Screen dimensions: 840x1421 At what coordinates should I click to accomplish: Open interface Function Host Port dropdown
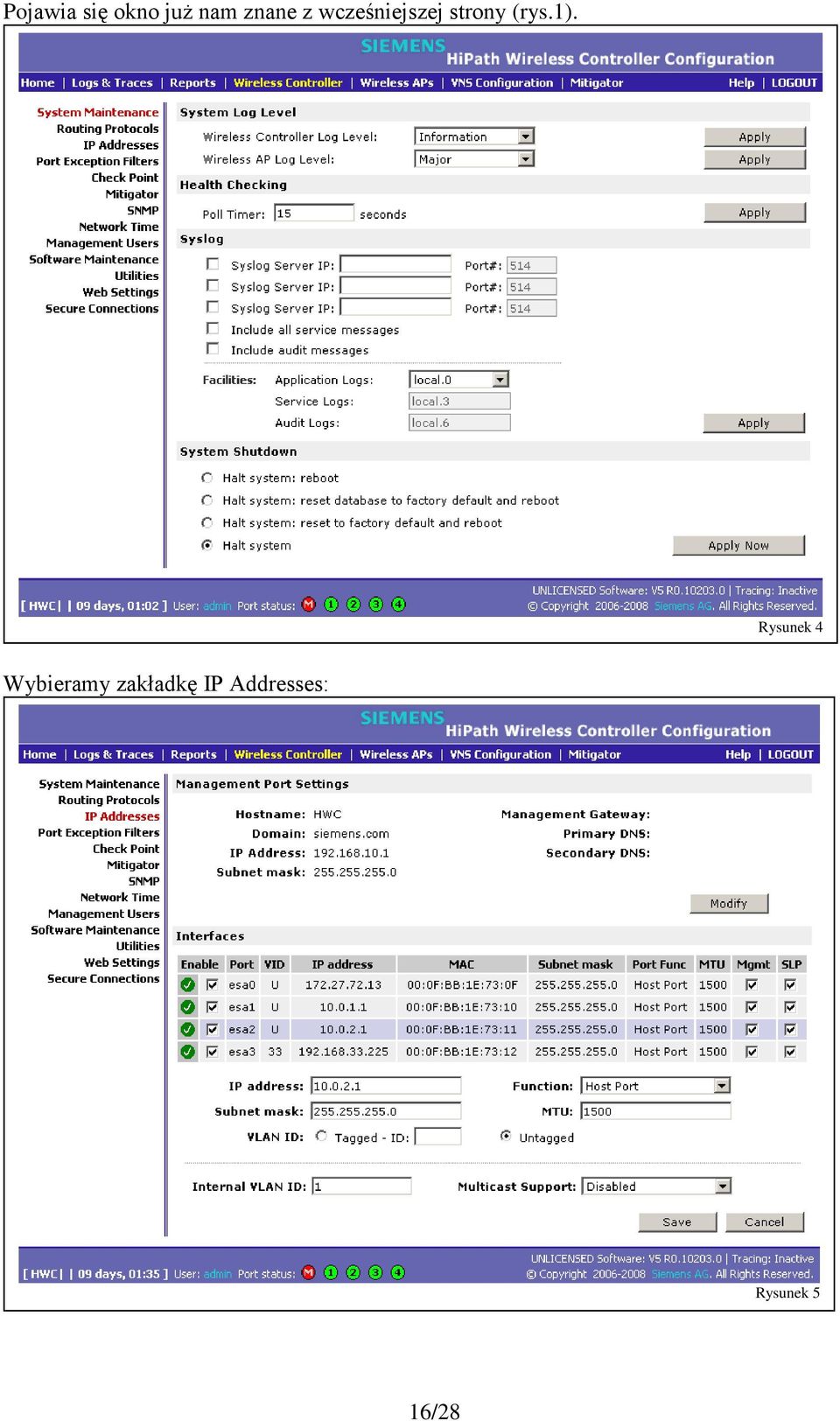pos(656,1086)
